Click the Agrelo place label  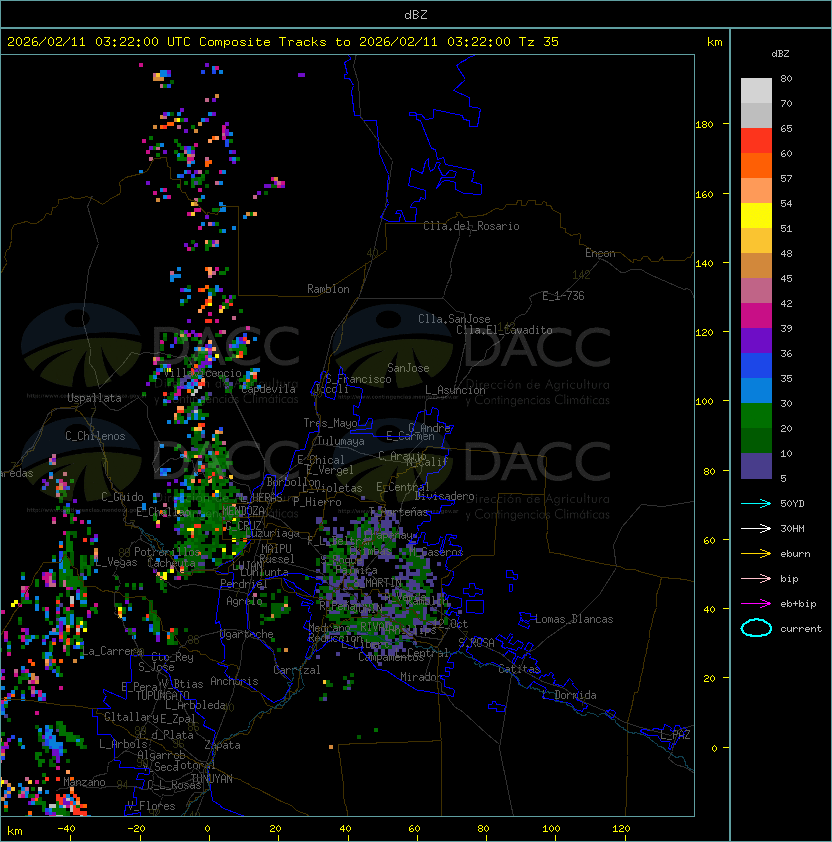coord(244,601)
